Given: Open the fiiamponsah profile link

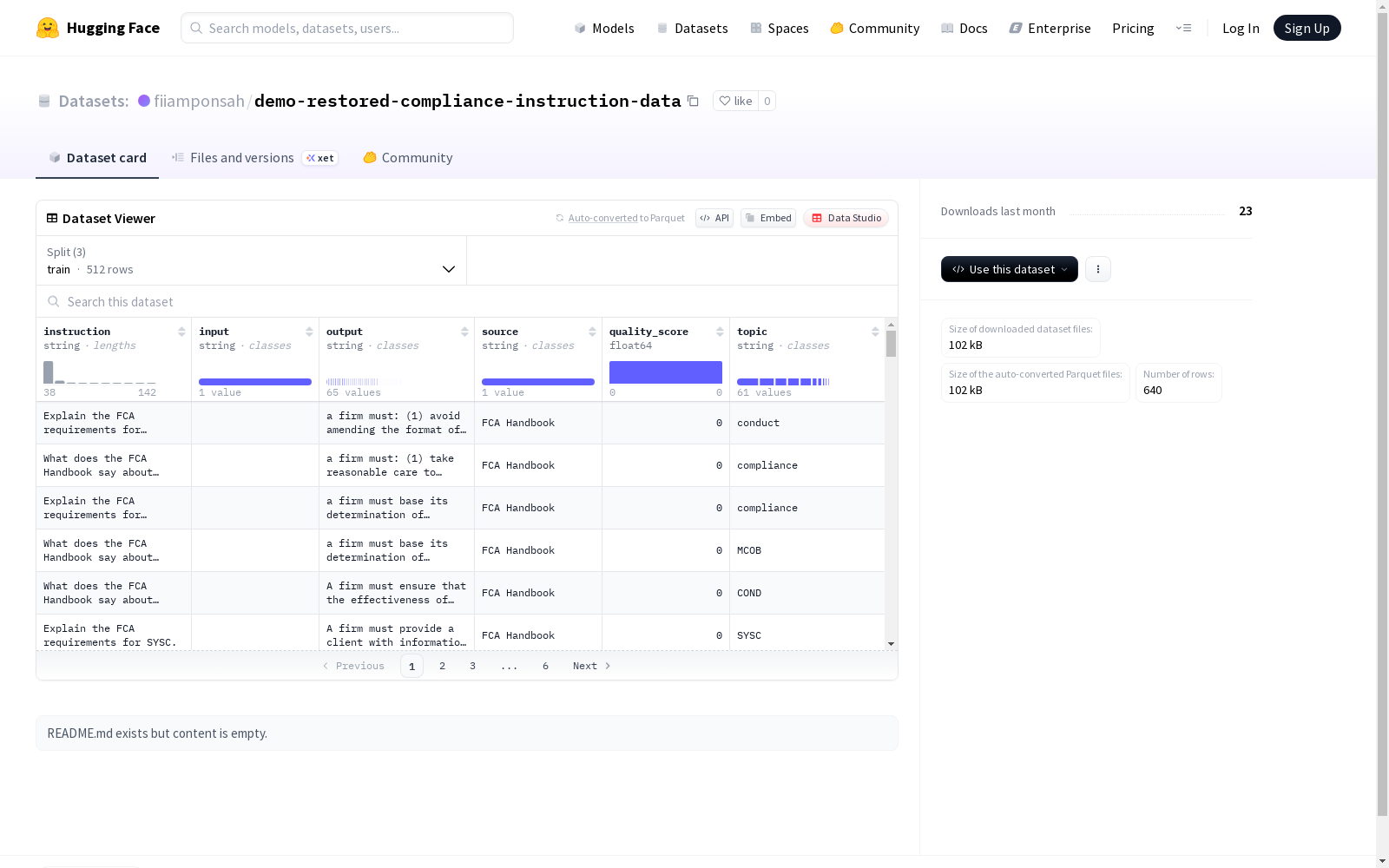Looking at the screenshot, I should coord(199,101).
